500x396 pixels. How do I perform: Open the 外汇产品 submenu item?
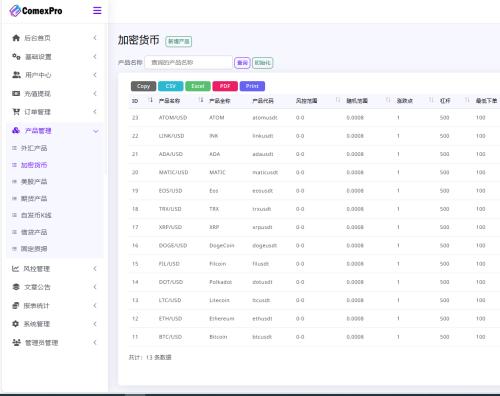click(34, 148)
